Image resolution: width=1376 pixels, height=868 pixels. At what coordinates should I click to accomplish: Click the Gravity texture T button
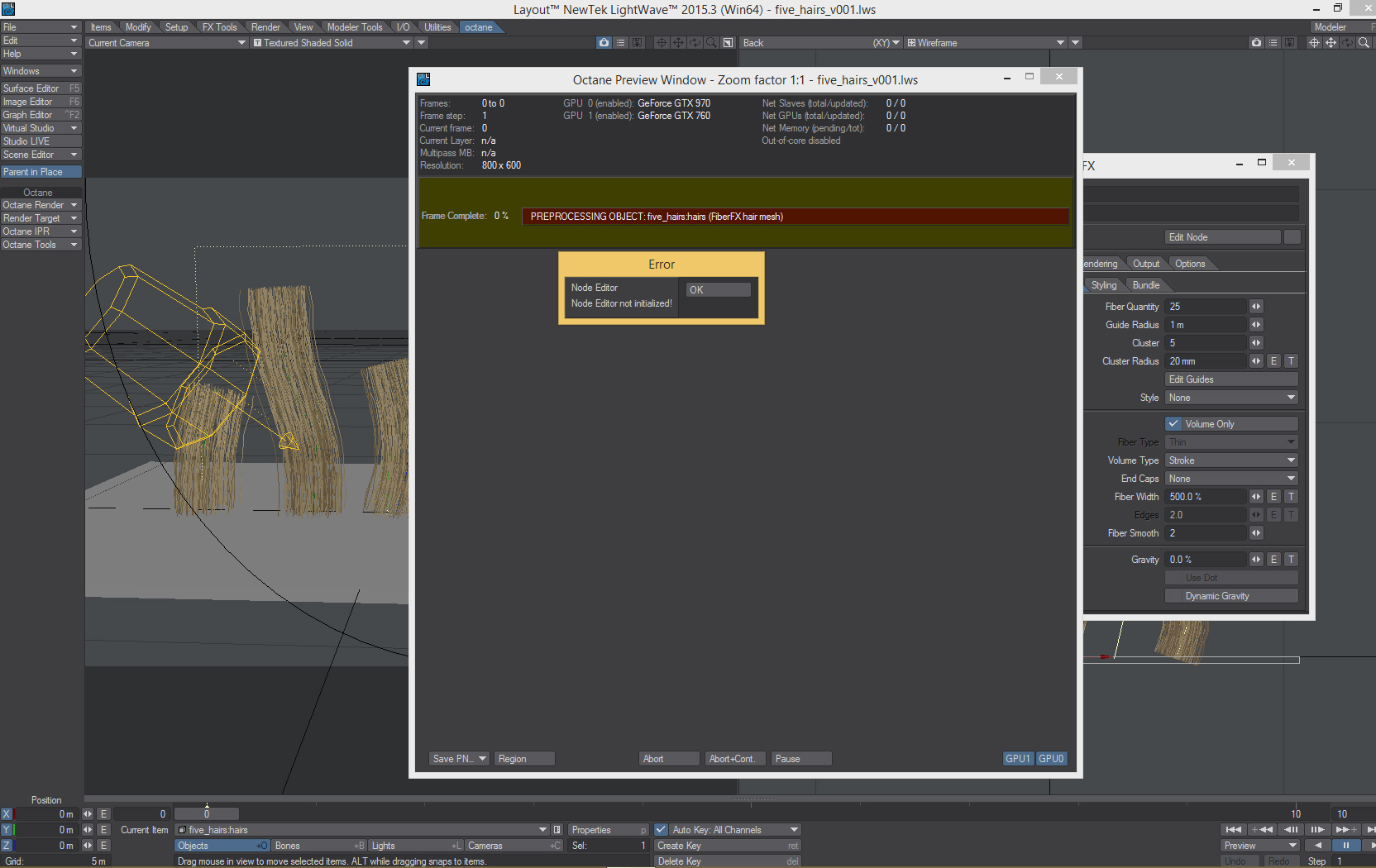click(1291, 560)
